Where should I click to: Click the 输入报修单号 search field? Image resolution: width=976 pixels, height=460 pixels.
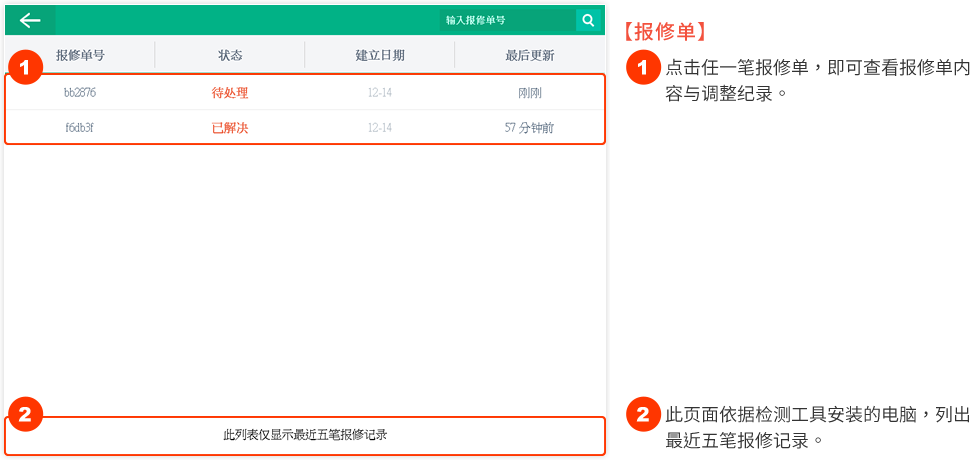[x=507, y=20]
